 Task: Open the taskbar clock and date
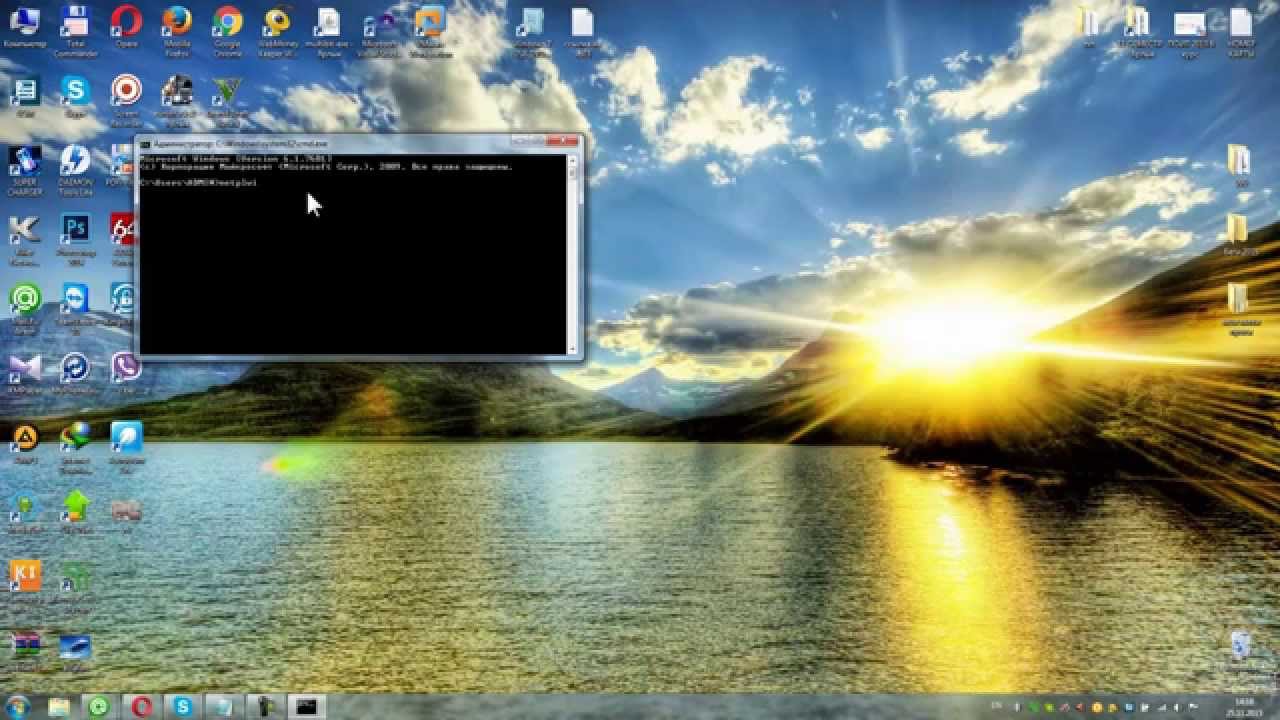[1246, 707]
